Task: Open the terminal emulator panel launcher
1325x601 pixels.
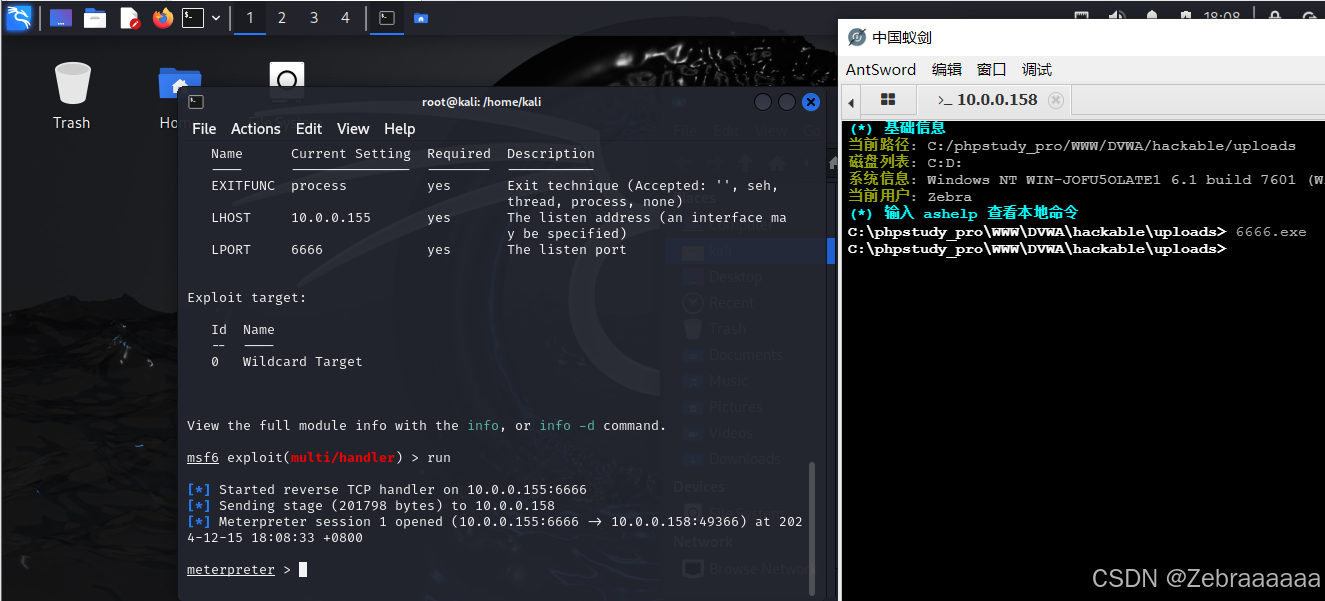Action: click(x=193, y=18)
